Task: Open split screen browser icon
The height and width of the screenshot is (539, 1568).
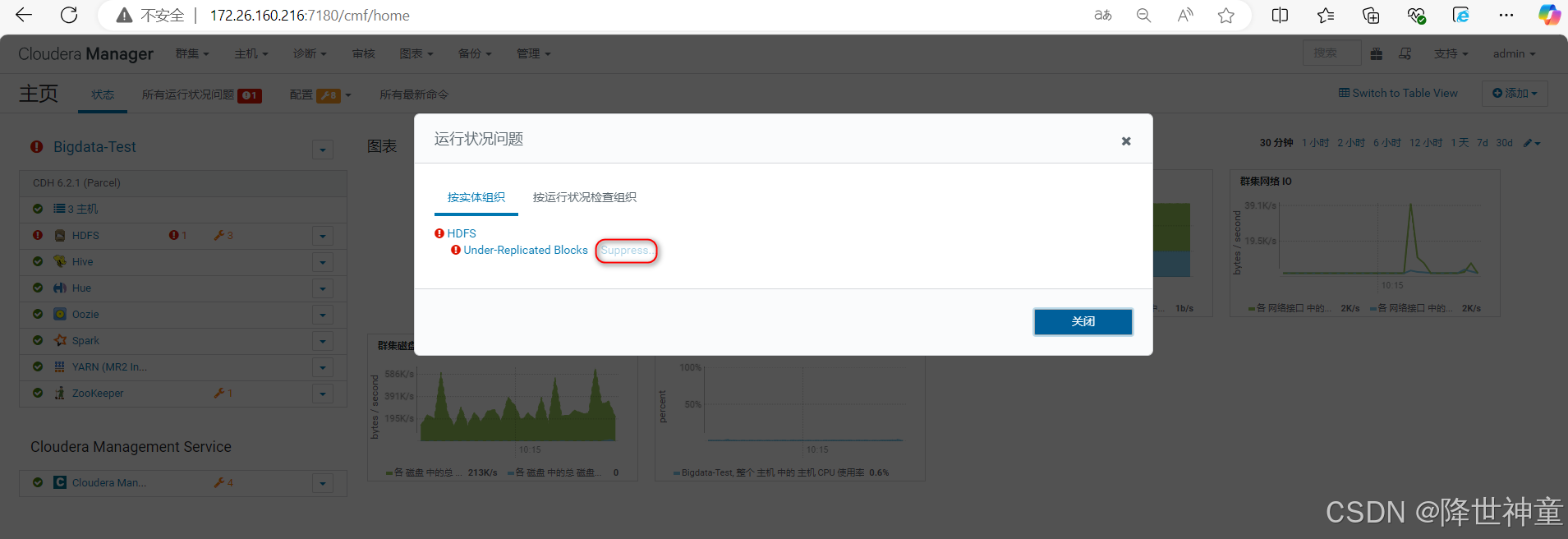Action: click(x=1280, y=15)
